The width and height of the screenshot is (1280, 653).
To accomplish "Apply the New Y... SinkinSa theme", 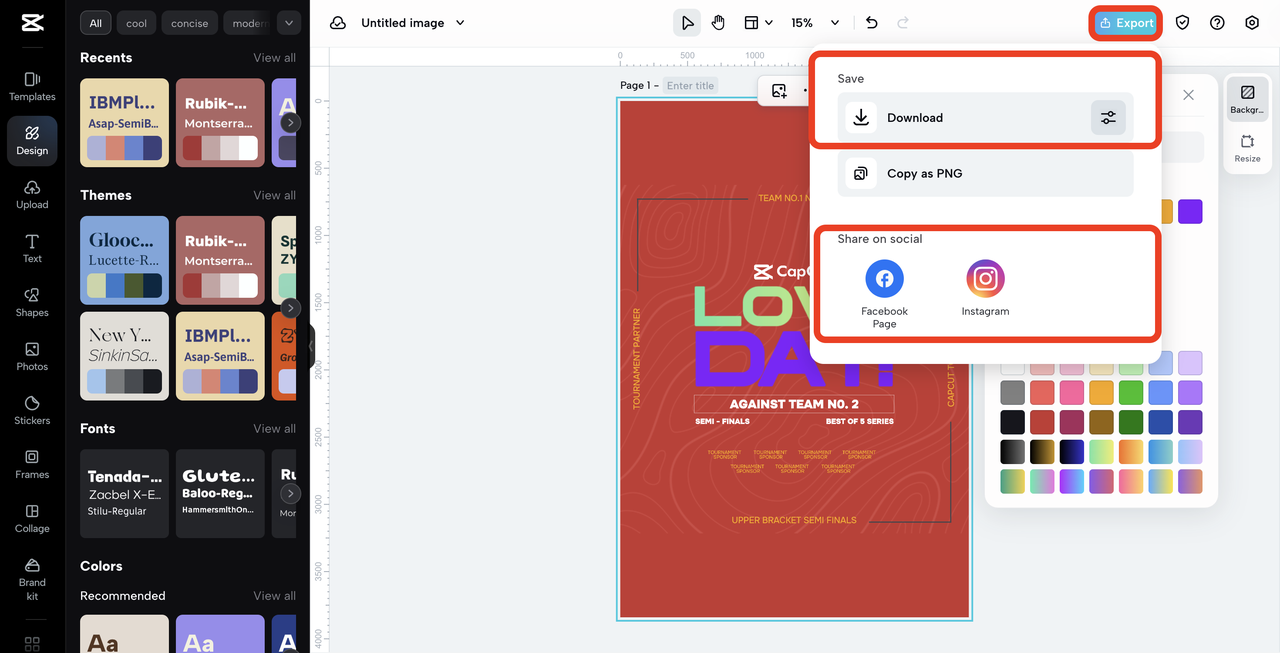I will click(124, 356).
